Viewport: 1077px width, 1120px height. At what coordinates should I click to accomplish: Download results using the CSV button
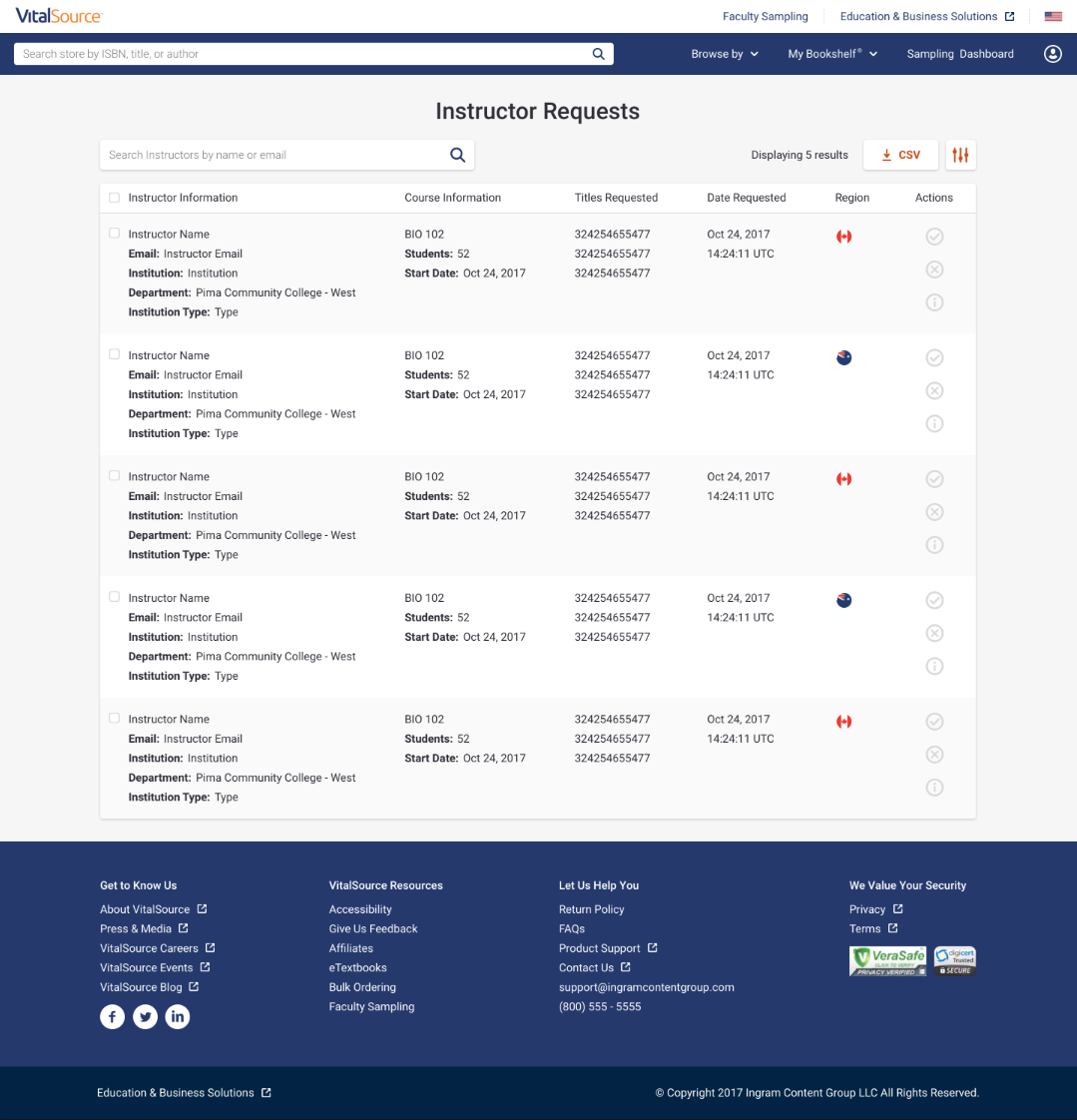900,155
